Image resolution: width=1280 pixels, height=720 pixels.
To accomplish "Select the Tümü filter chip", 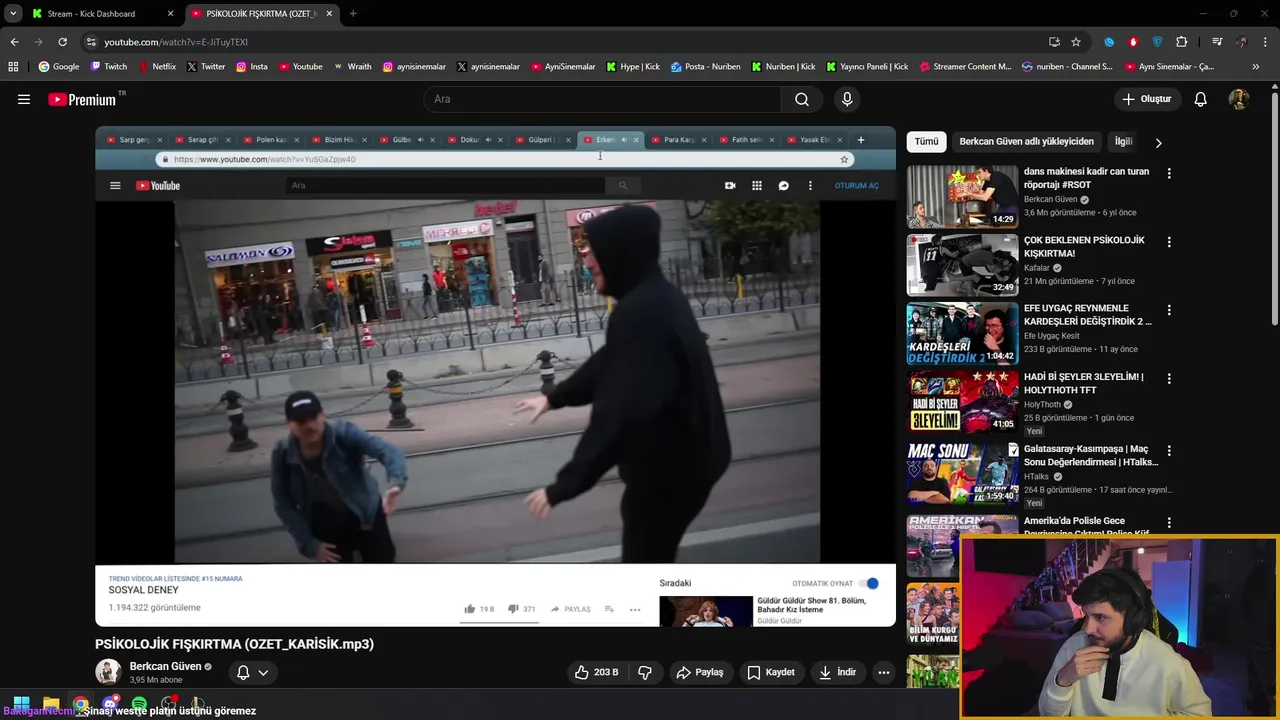I will tap(927, 141).
